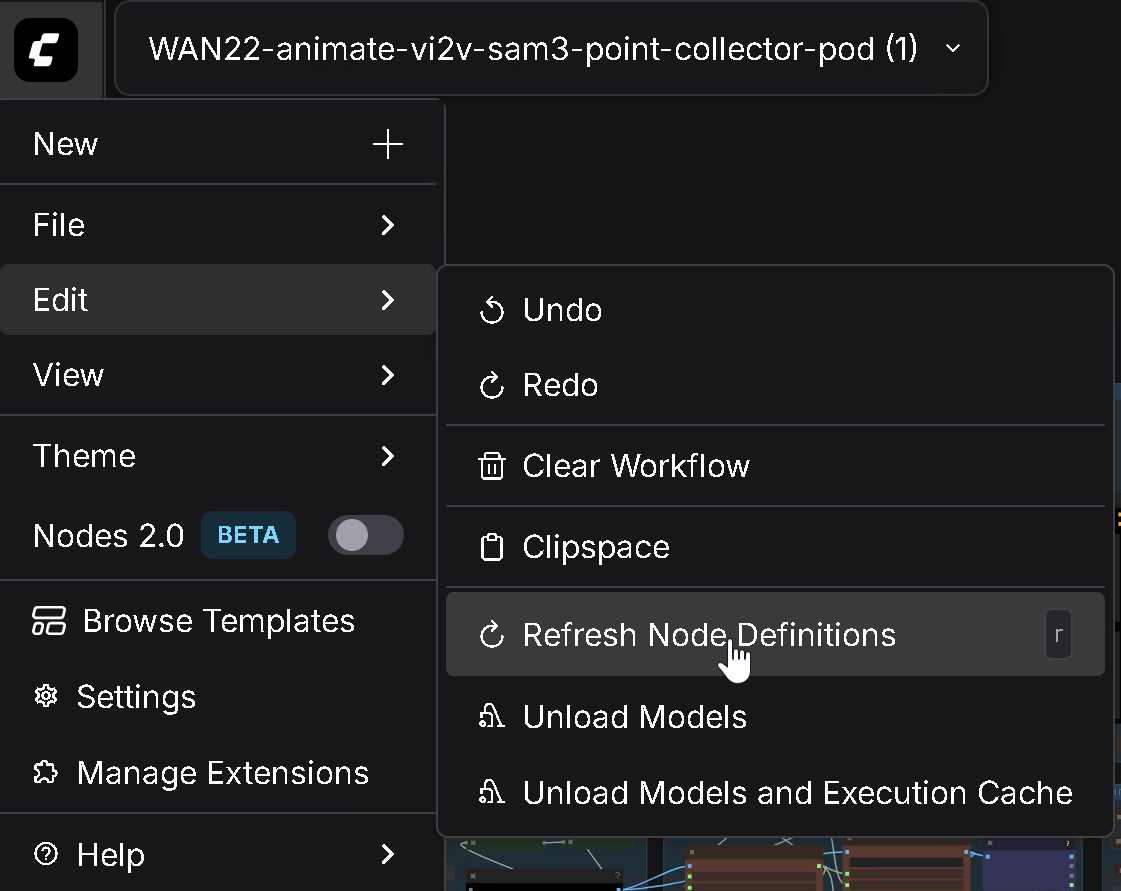Select Unload Models and Execution Cache
Viewport: 1121px width, 891px height.
pyautogui.click(x=797, y=793)
